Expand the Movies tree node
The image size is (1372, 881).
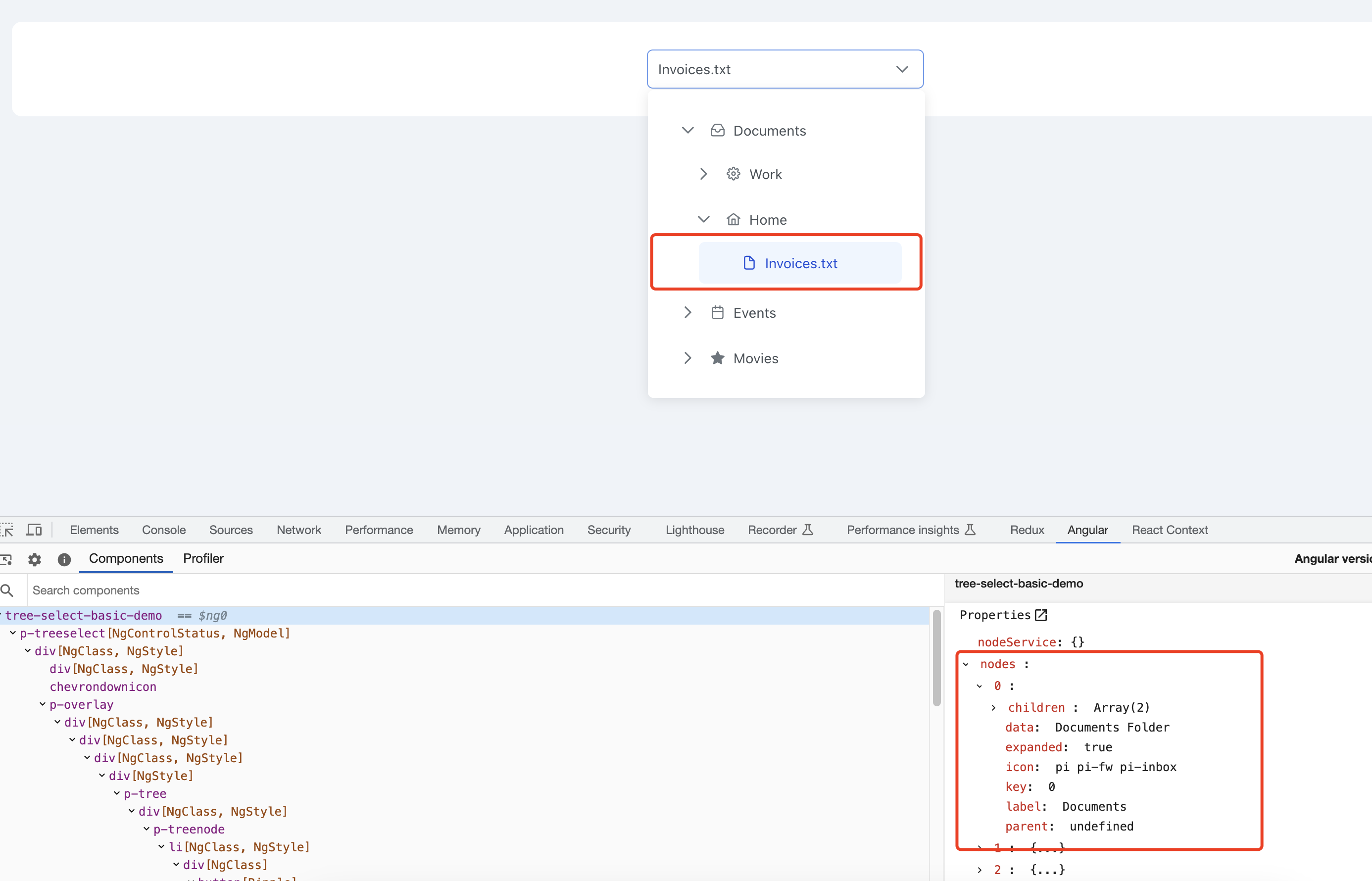(687, 357)
